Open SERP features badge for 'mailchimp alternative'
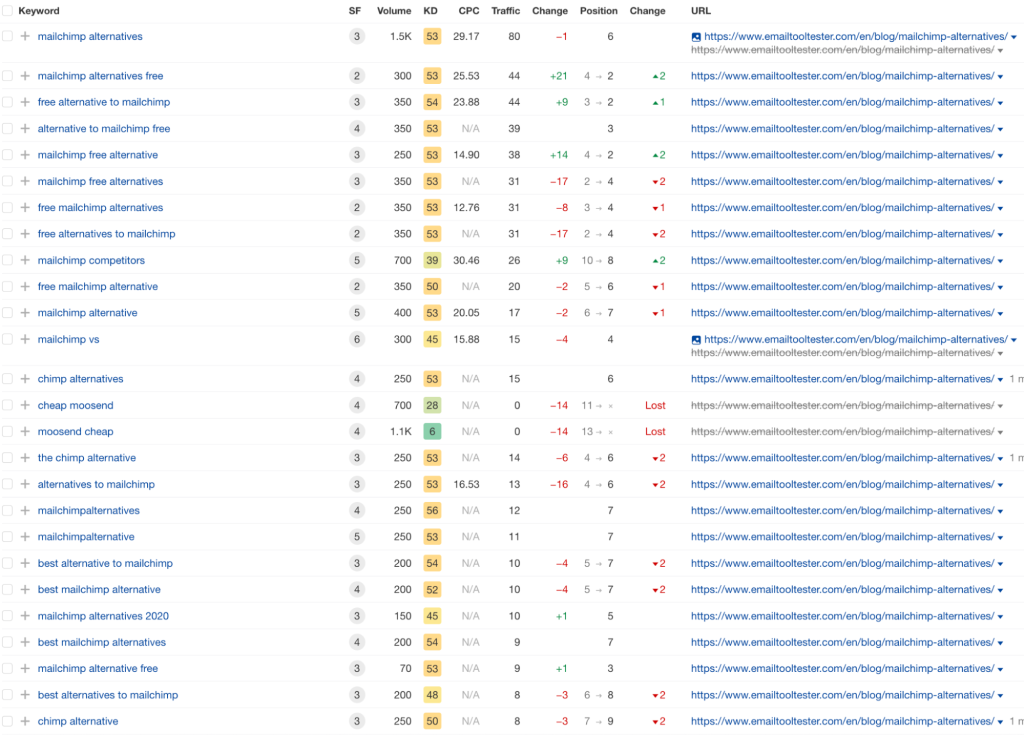This screenshot has height=735, width=1024. pyautogui.click(x=357, y=313)
